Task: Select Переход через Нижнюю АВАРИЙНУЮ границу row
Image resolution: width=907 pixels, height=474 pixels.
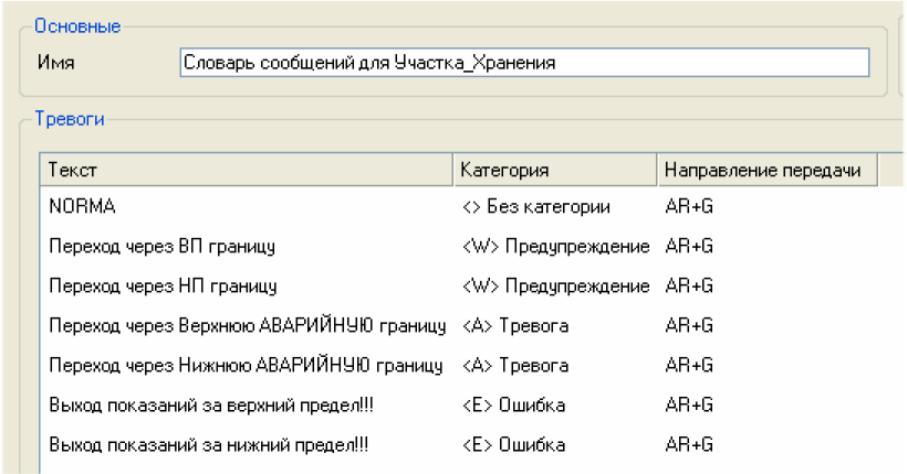Action: click(471, 366)
